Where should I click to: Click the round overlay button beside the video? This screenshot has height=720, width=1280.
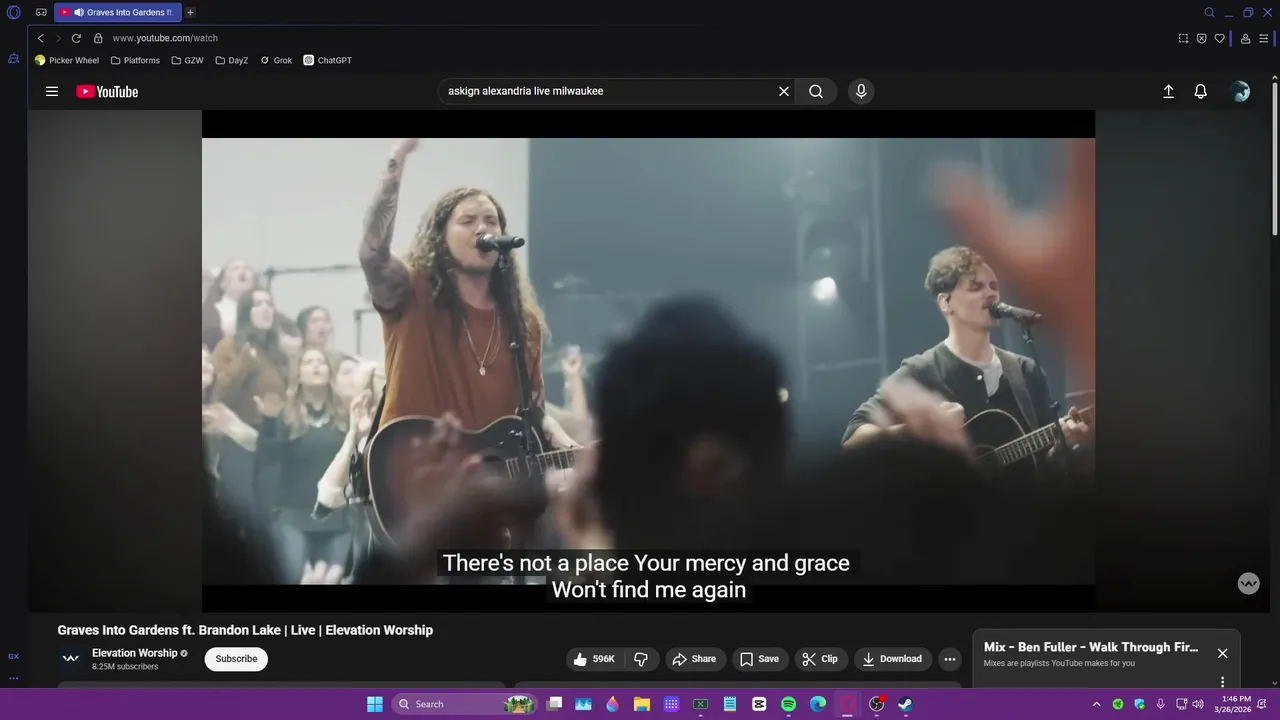click(x=1249, y=583)
